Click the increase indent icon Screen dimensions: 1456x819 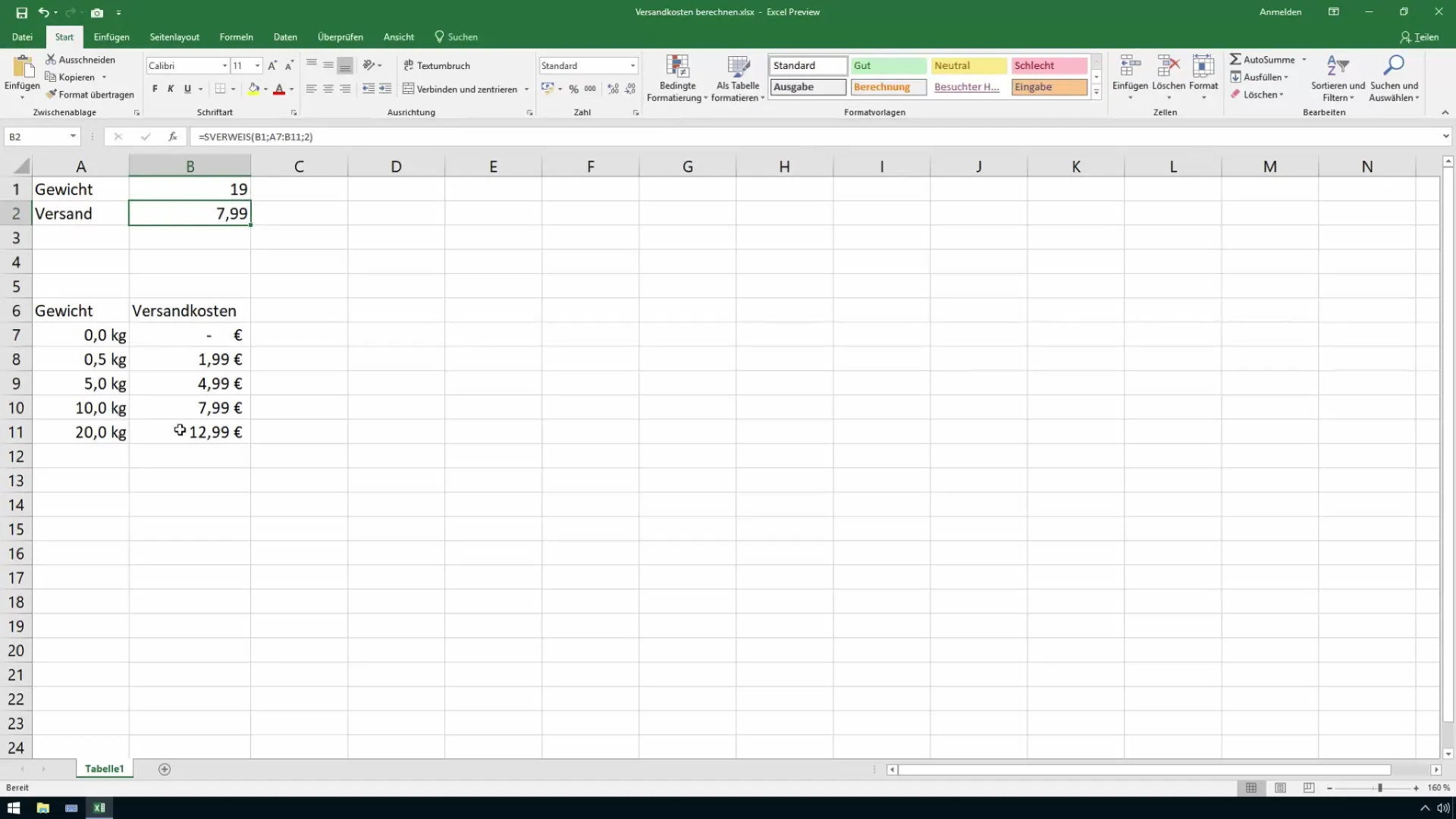(x=385, y=89)
